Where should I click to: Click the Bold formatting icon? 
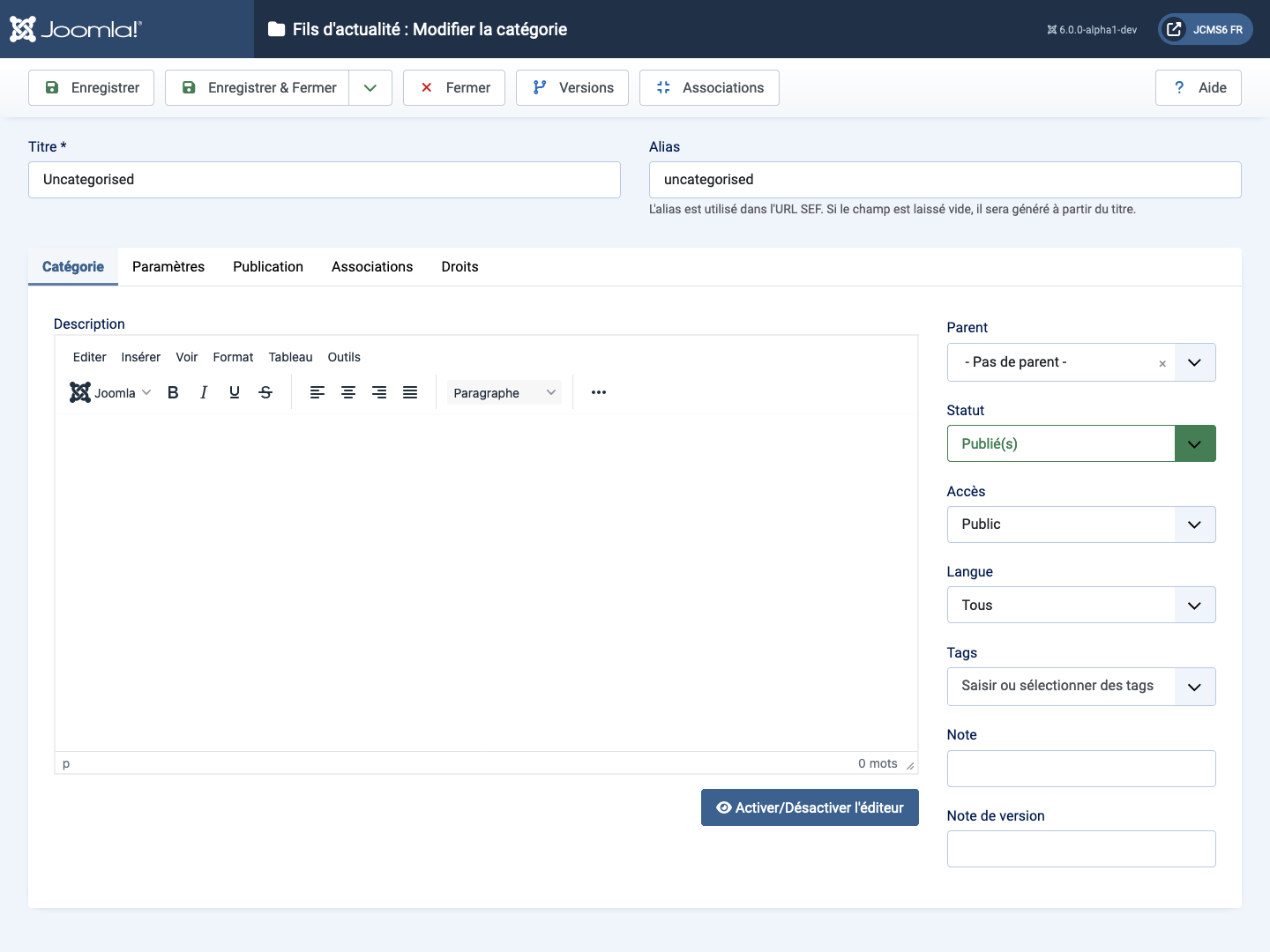(173, 393)
